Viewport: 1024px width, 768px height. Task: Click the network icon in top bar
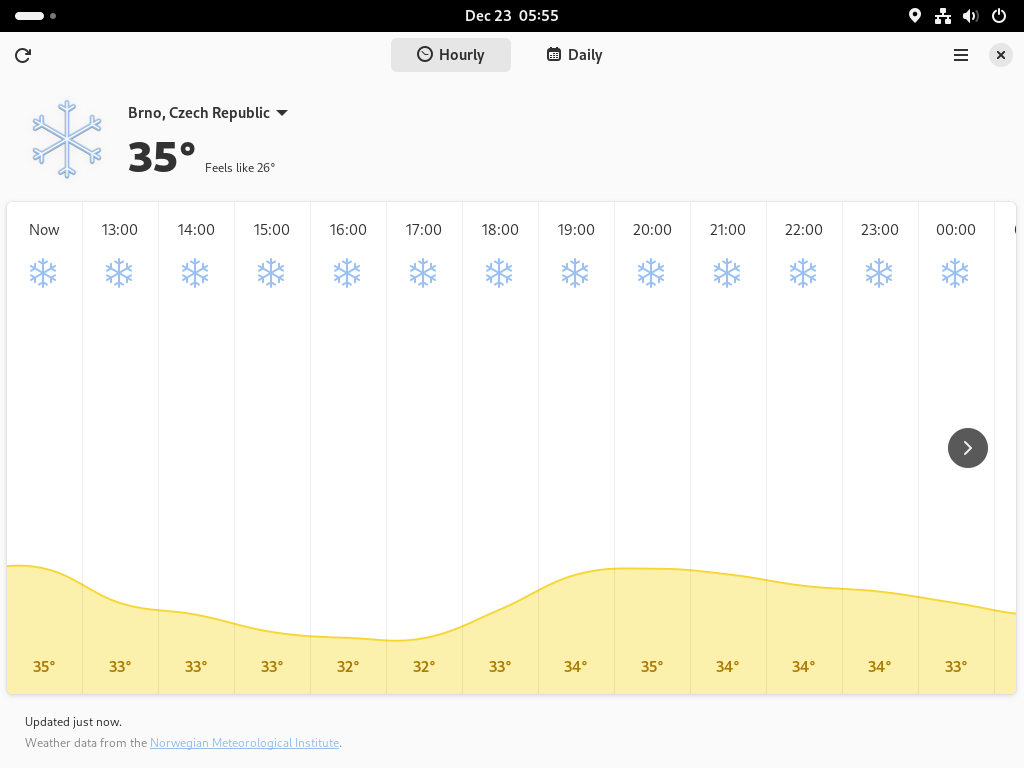click(x=942, y=16)
